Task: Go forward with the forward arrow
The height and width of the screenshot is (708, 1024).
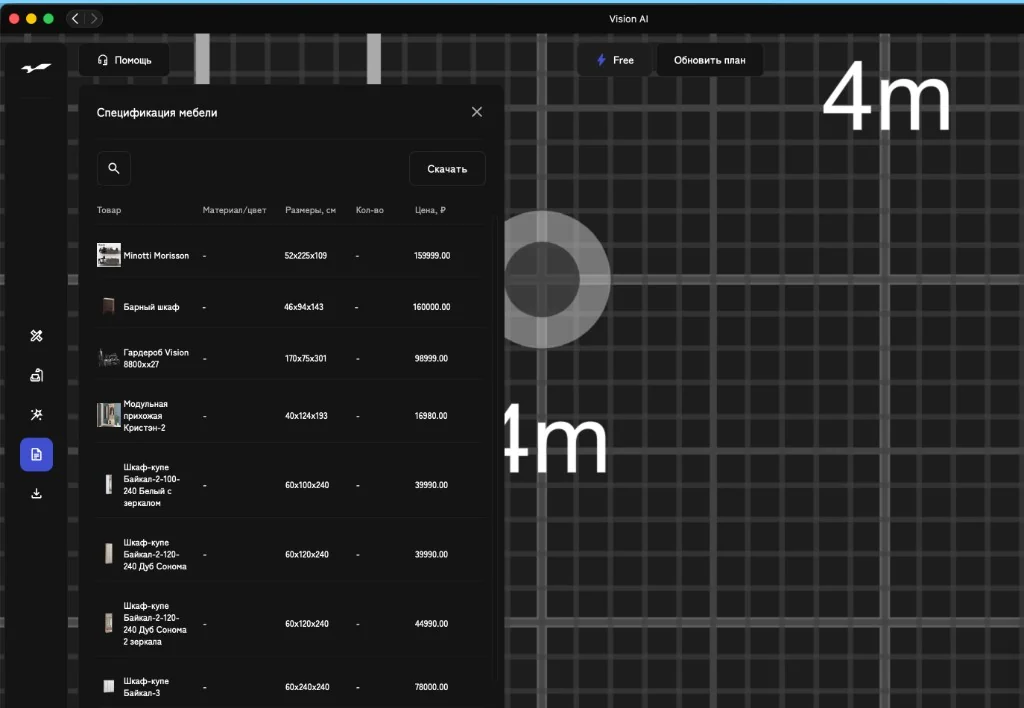Action: (x=93, y=18)
